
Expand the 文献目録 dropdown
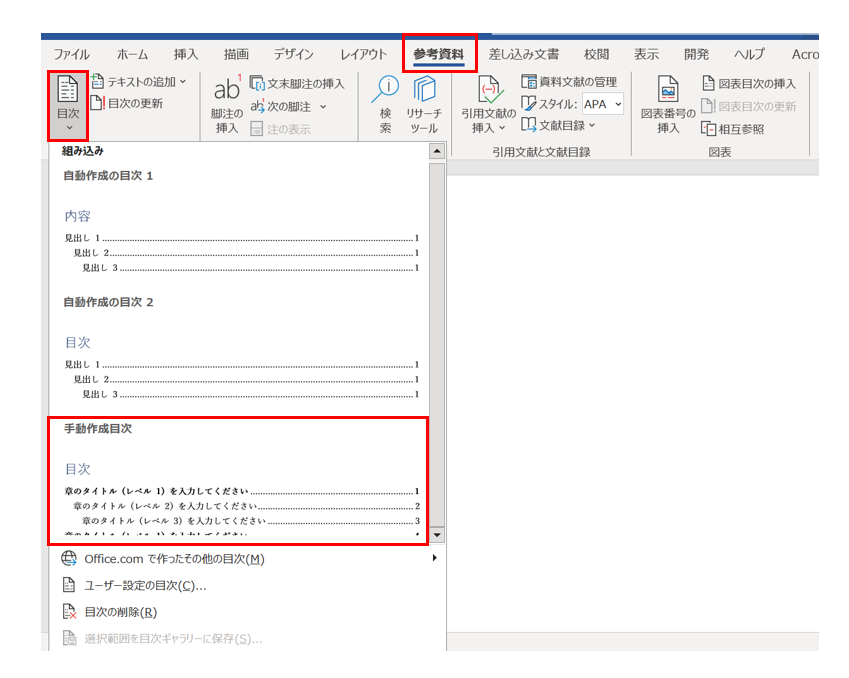tap(592, 125)
